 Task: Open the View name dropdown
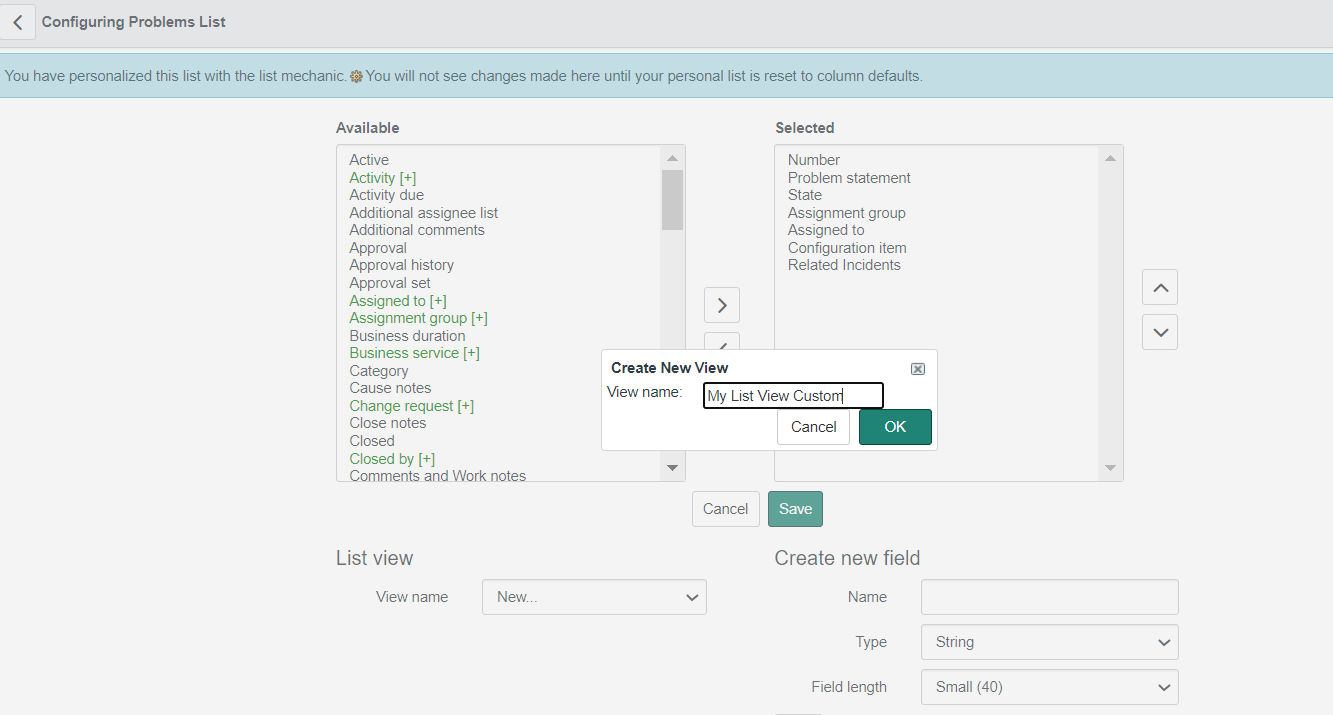(594, 596)
